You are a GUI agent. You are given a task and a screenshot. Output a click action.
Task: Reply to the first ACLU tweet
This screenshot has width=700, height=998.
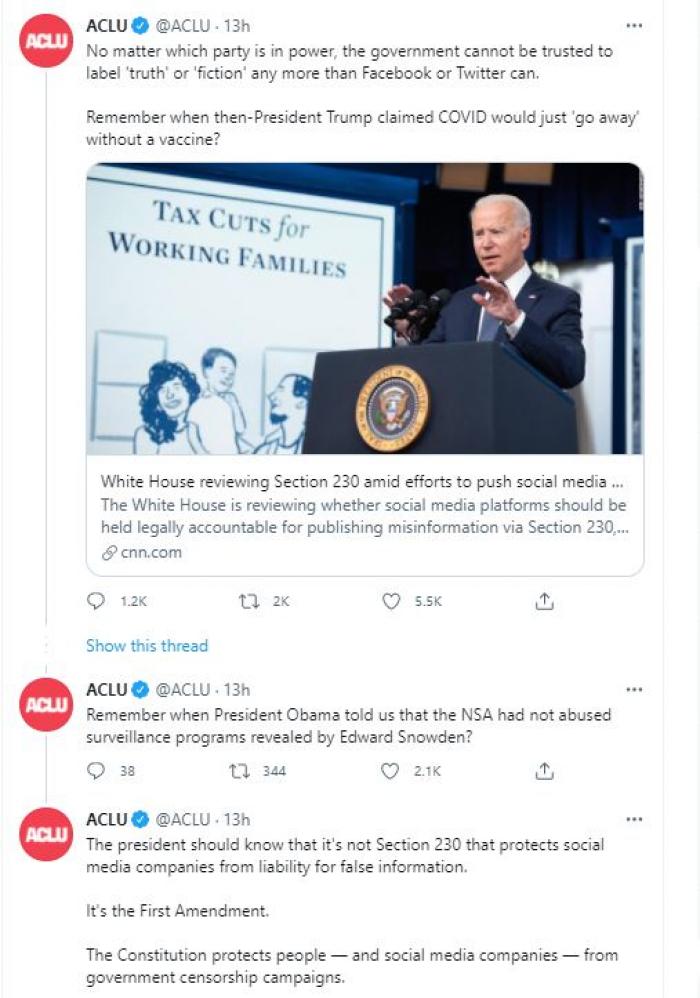point(96,602)
